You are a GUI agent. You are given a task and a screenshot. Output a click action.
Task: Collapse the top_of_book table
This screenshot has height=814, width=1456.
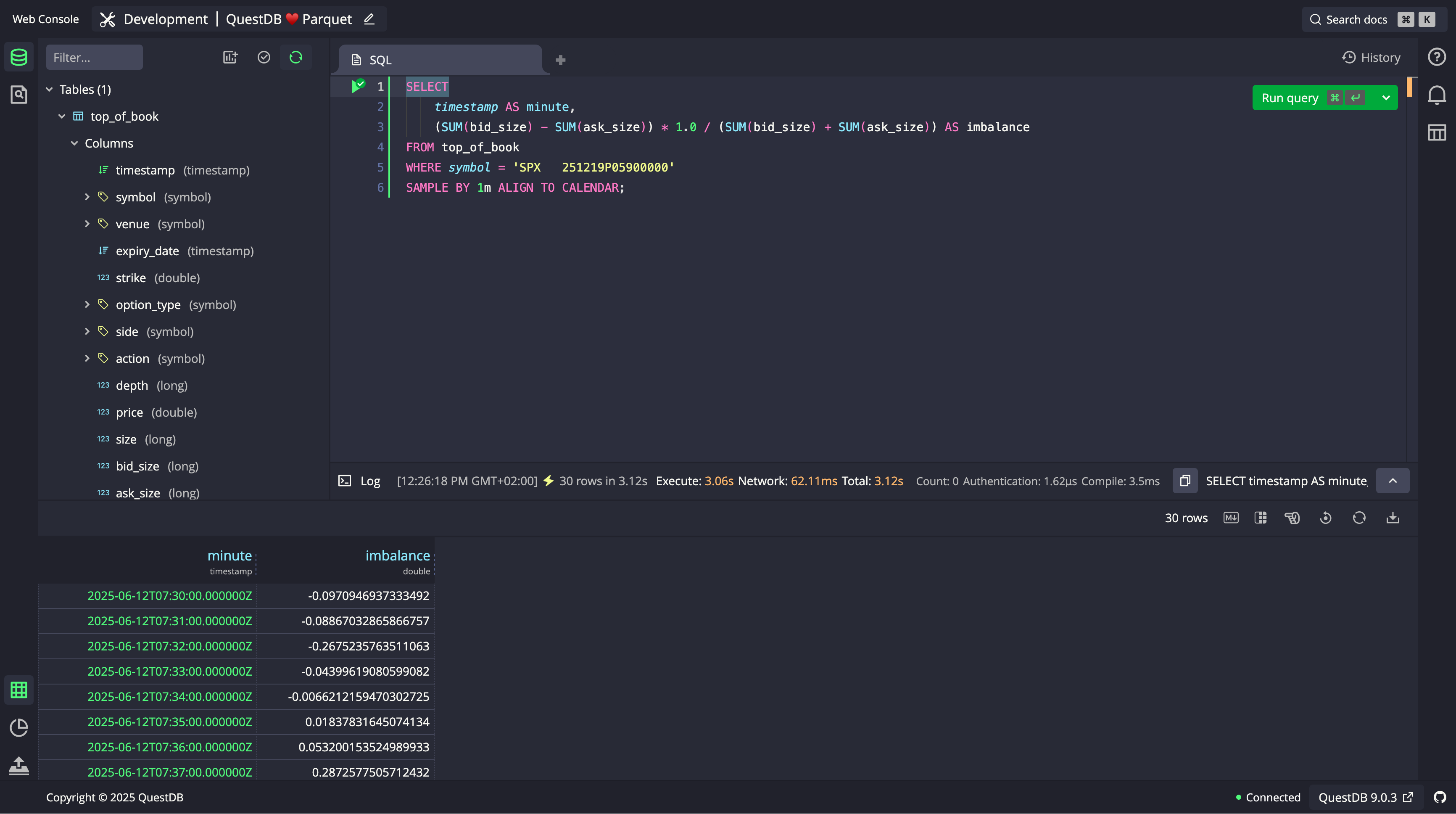pyautogui.click(x=62, y=116)
